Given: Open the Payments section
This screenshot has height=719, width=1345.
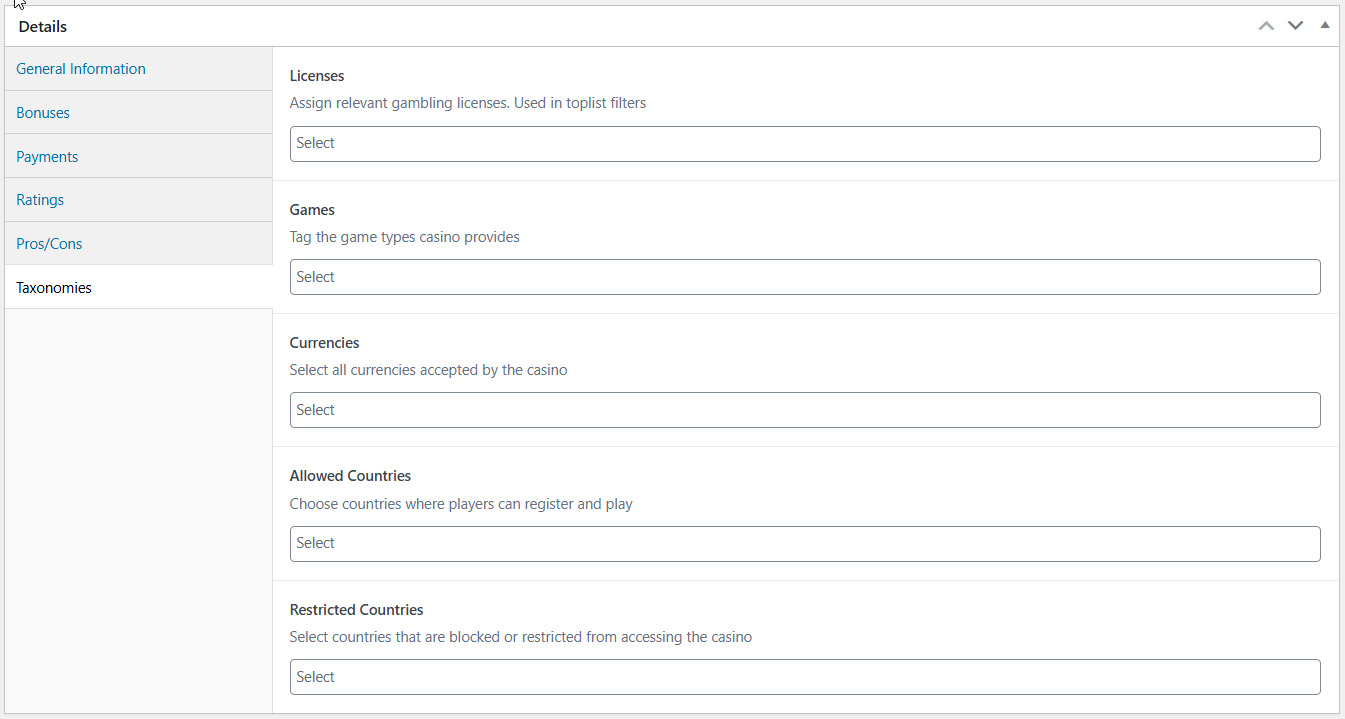Looking at the screenshot, I should tap(47, 156).
